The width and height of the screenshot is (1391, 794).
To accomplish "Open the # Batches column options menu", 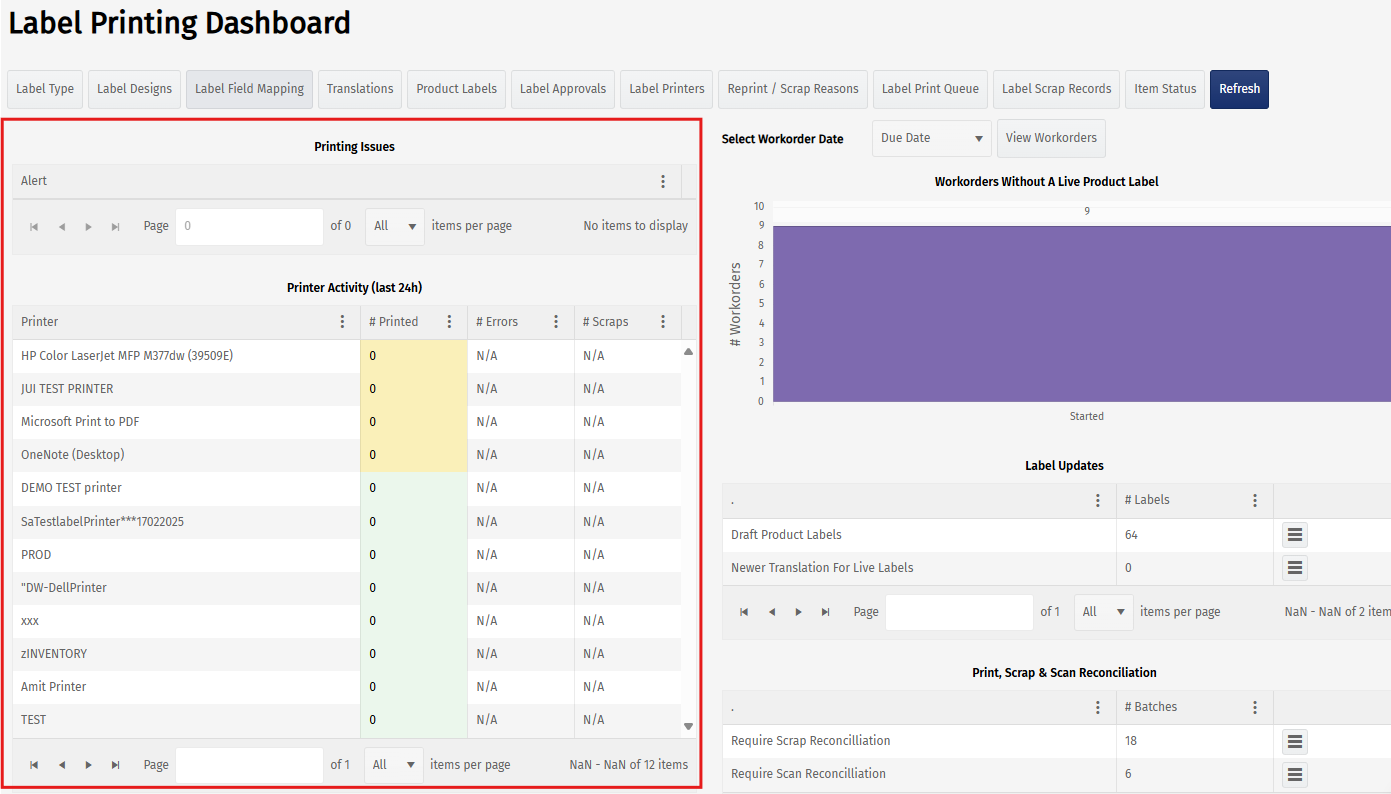I will point(1256,707).
